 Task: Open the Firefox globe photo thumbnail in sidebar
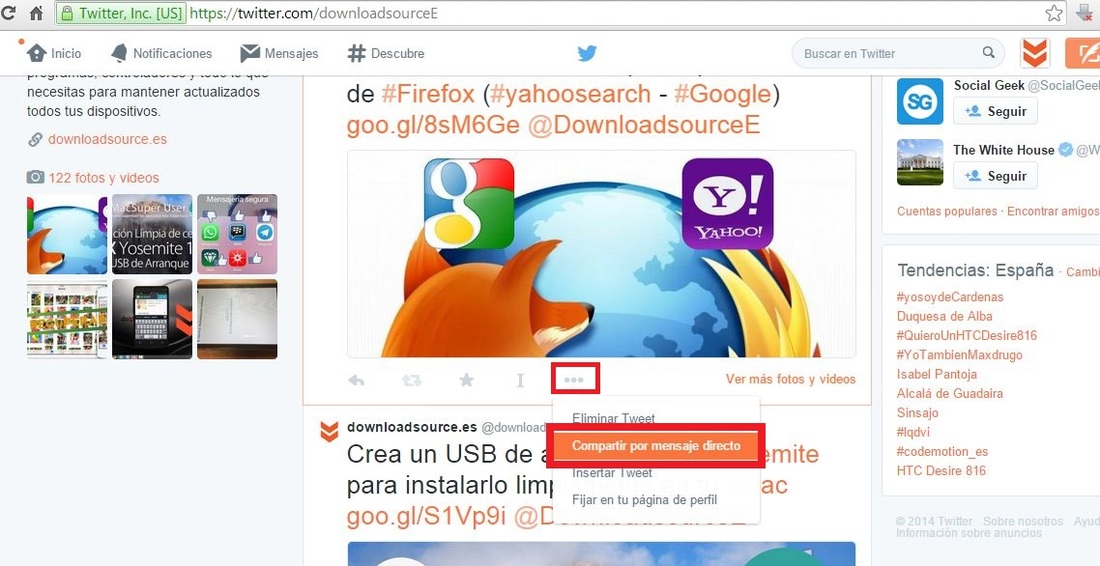(67, 234)
